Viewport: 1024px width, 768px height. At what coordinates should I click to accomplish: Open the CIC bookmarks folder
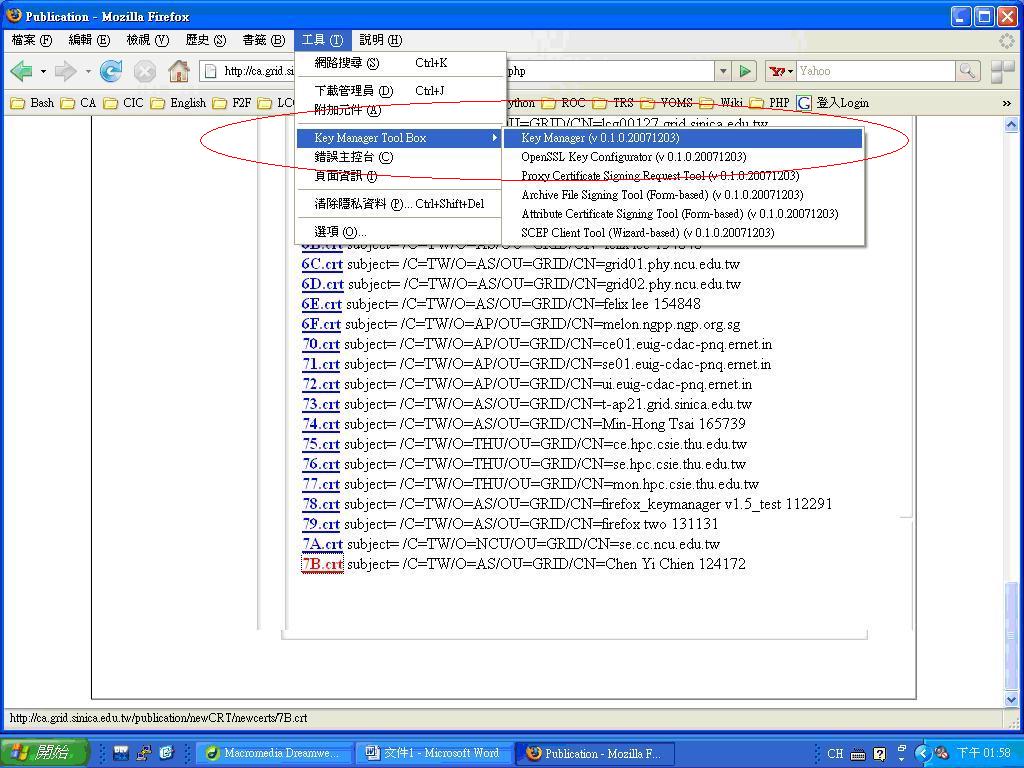(x=123, y=103)
